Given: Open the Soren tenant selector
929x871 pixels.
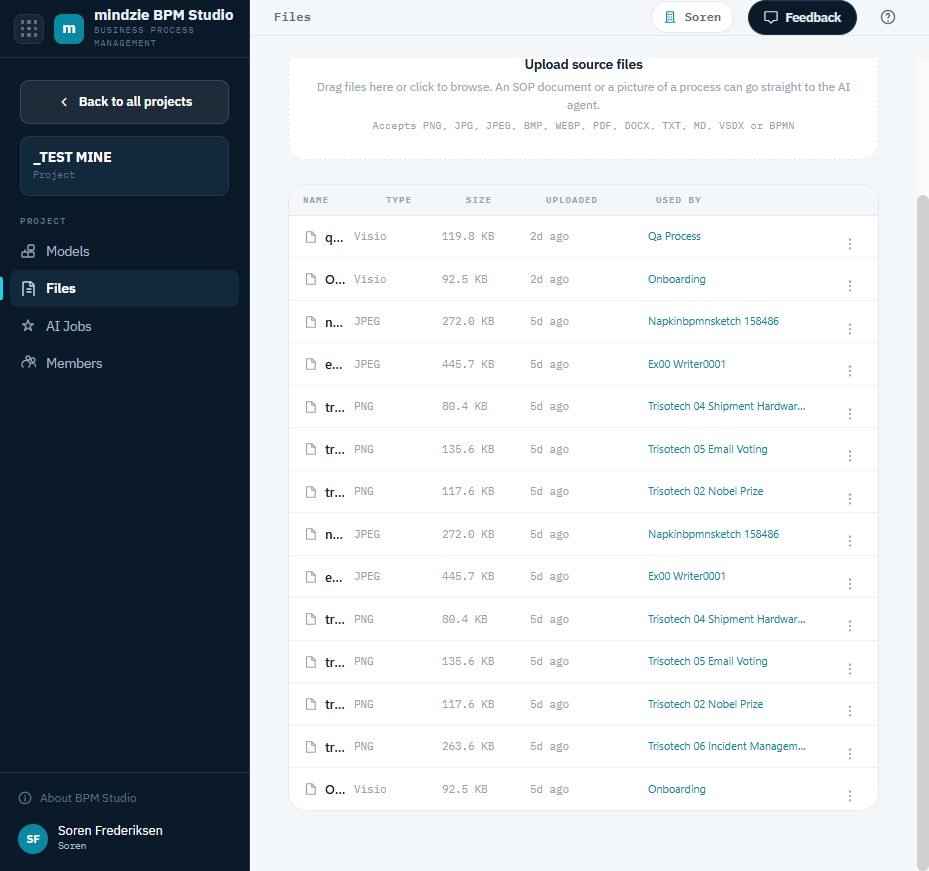Looking at the screenshot, I should point(692,17).
